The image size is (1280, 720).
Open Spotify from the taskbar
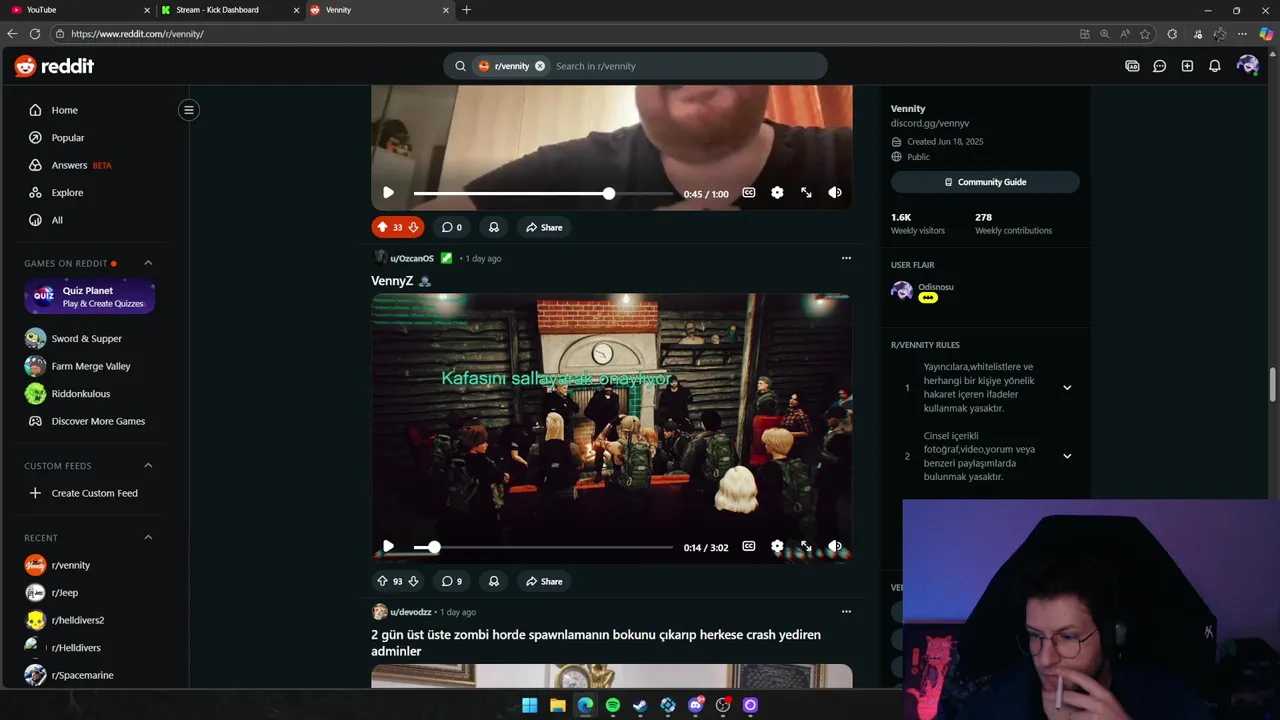(613, 705)
